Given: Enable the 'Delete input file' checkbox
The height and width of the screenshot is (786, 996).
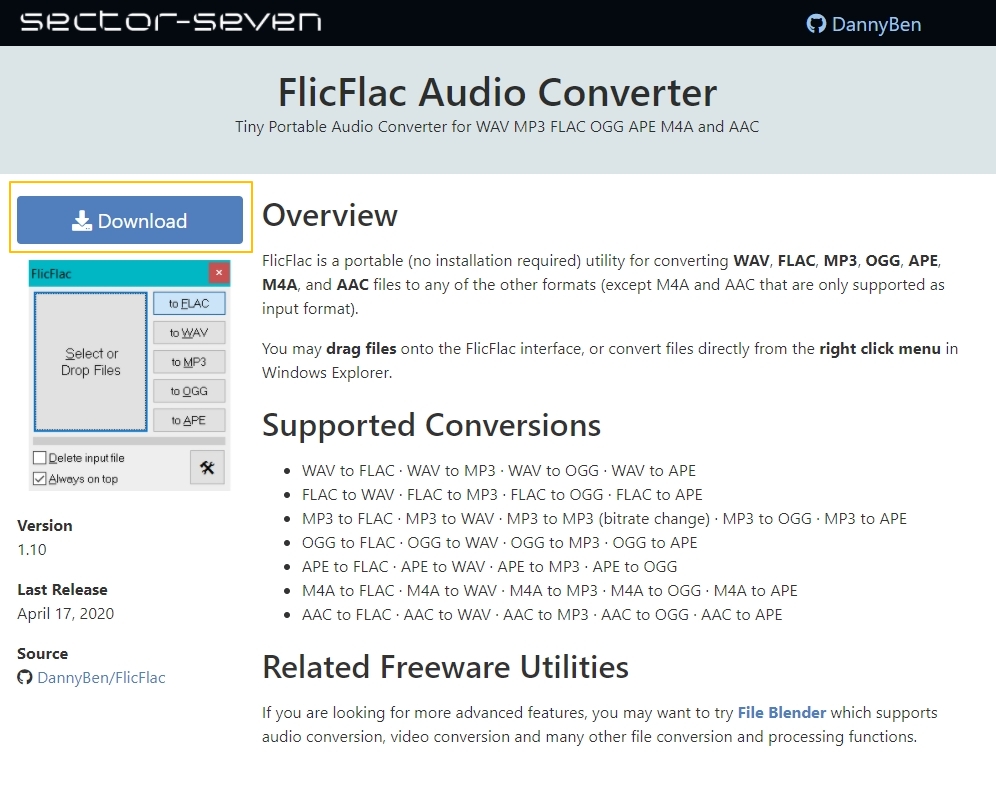Looking at the screenshot, I should [x=39, y=458].
